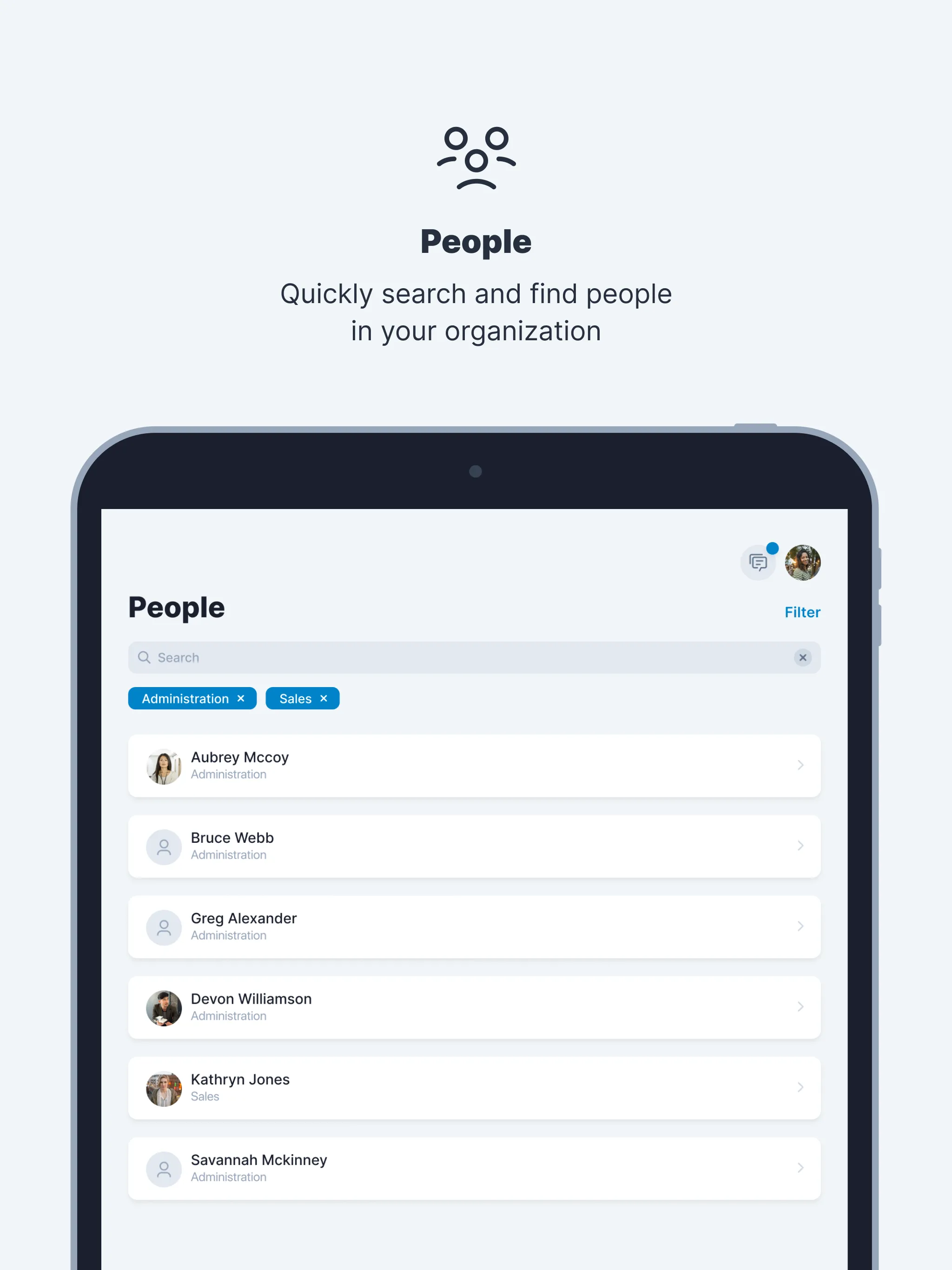952x1270 pixels.
Task: Select the Sales filter tag
Action: [x=301, y=698]
